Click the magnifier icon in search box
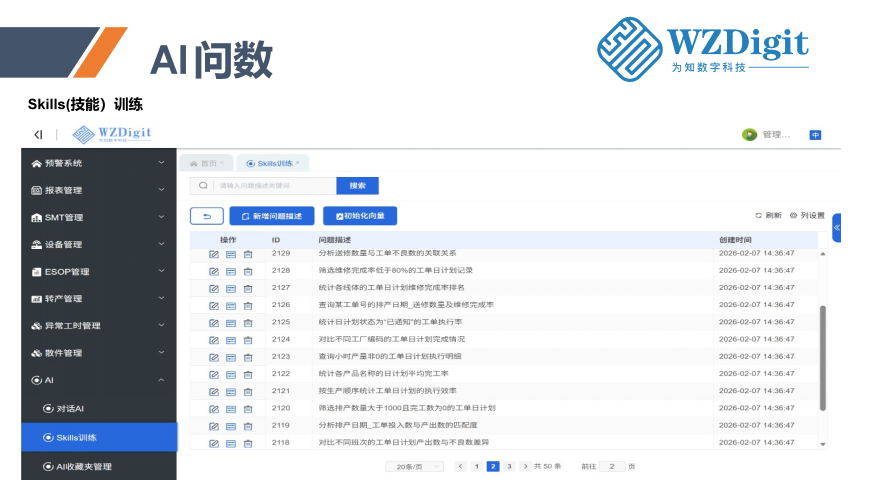 click(x=203, y=186)
